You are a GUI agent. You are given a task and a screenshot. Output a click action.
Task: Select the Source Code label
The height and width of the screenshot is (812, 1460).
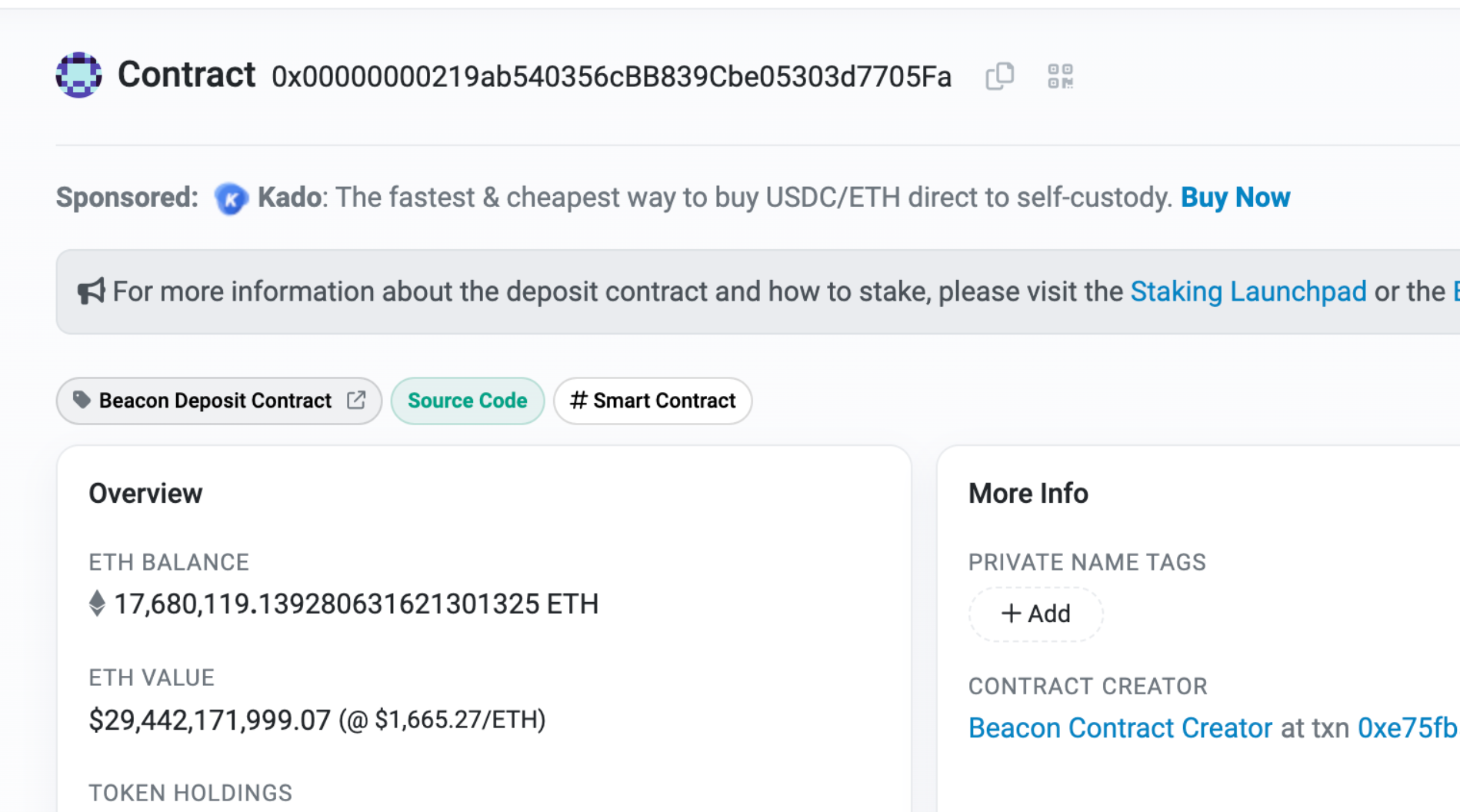467,401
